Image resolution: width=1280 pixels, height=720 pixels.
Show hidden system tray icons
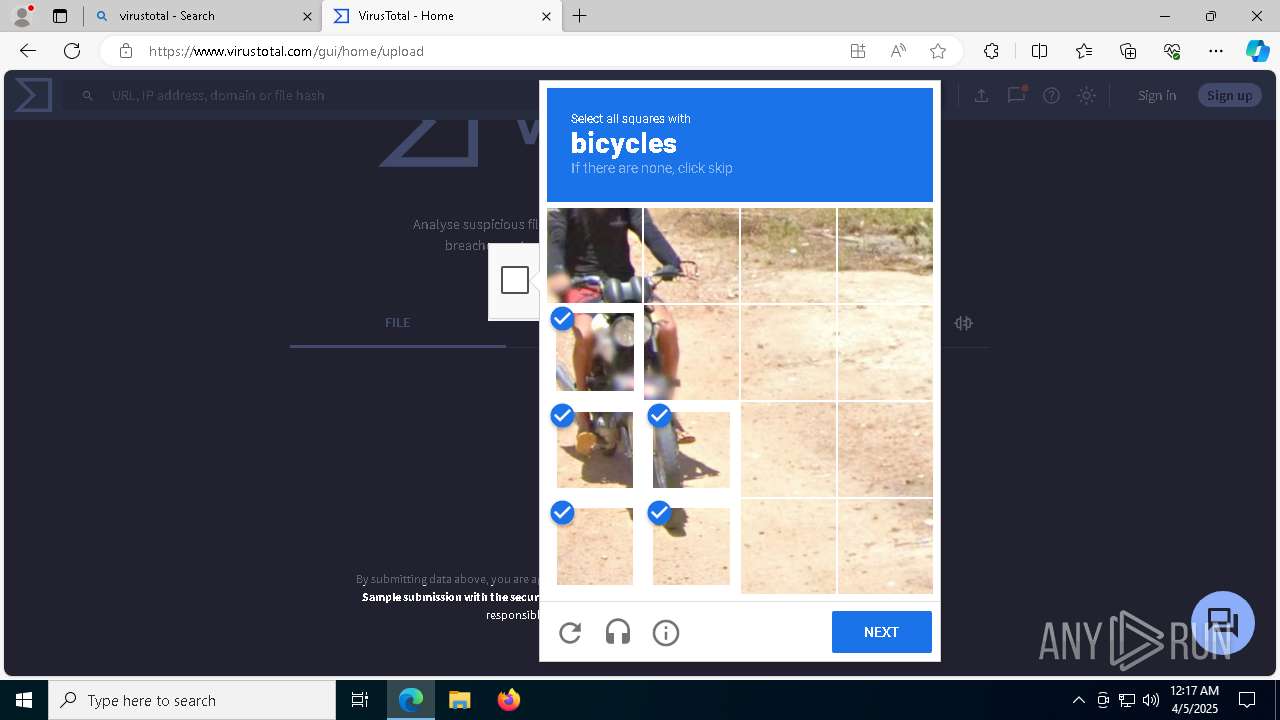(x=1078, y=700)
